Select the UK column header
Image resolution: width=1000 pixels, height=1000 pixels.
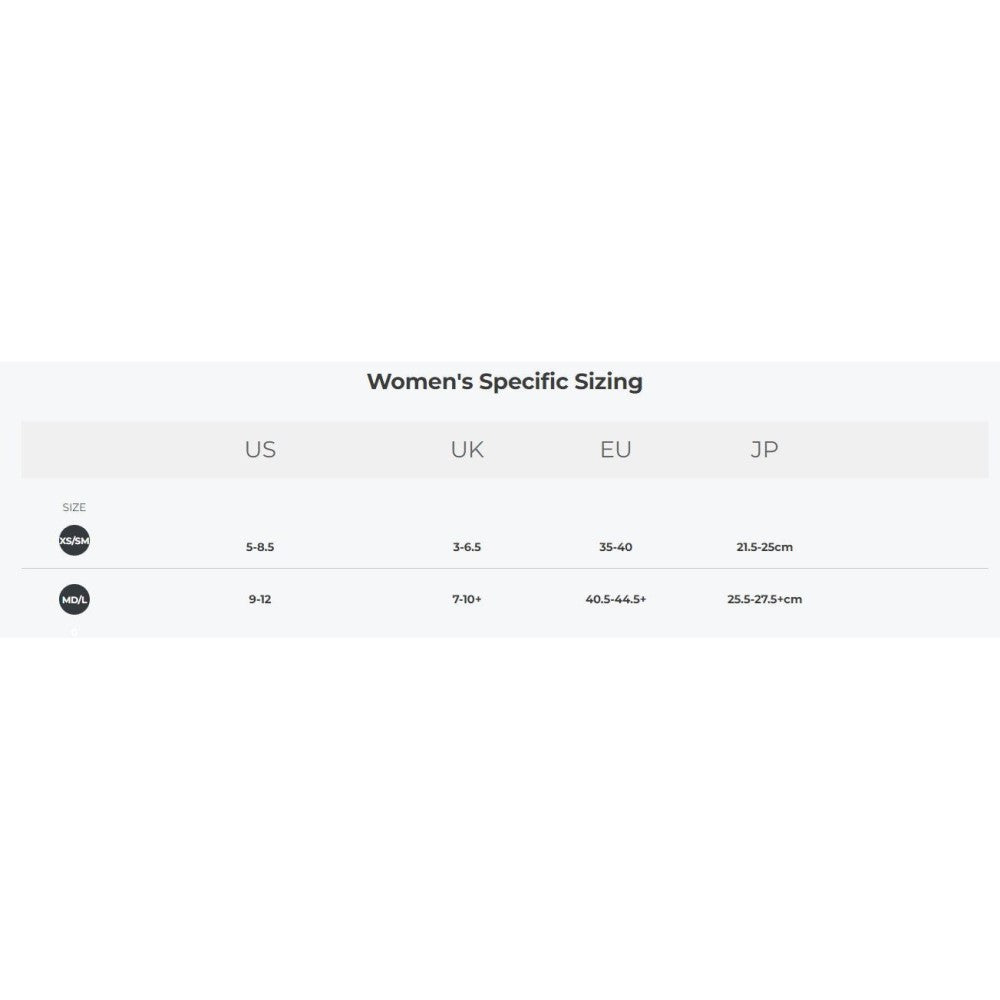click(x=467, y=450)
